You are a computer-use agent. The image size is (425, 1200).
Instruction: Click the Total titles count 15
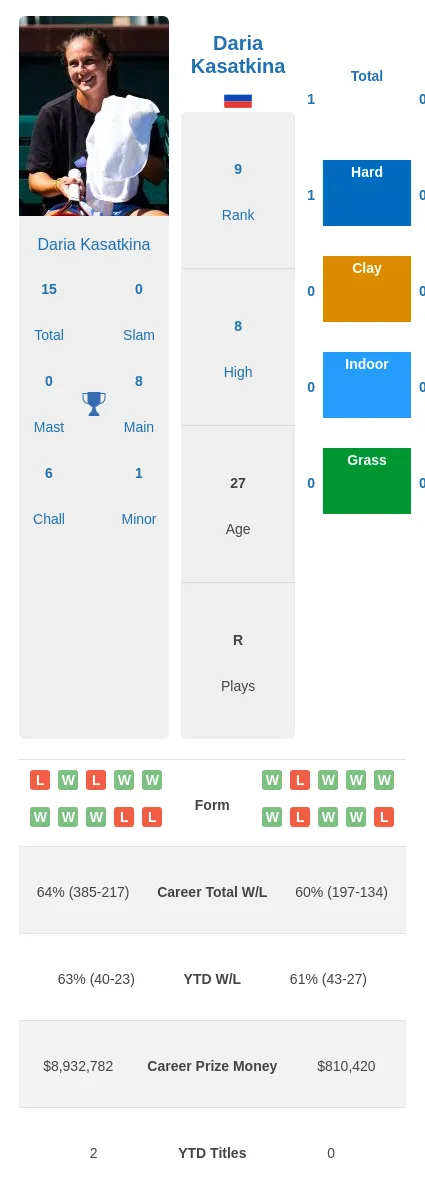(x=49, y=289)
